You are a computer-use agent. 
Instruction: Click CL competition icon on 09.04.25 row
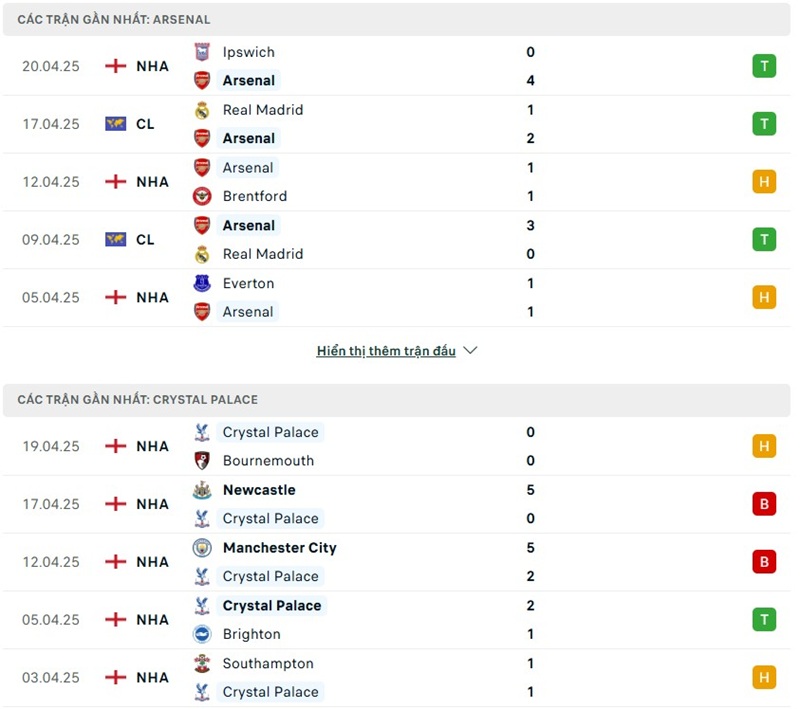click(x=116, y=240)
